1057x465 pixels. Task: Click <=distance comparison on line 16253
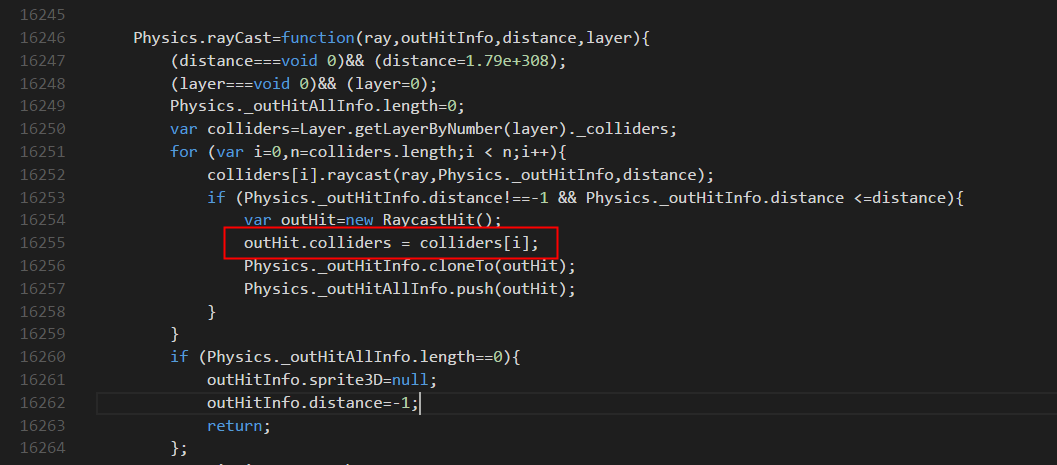tap(901, 197)
